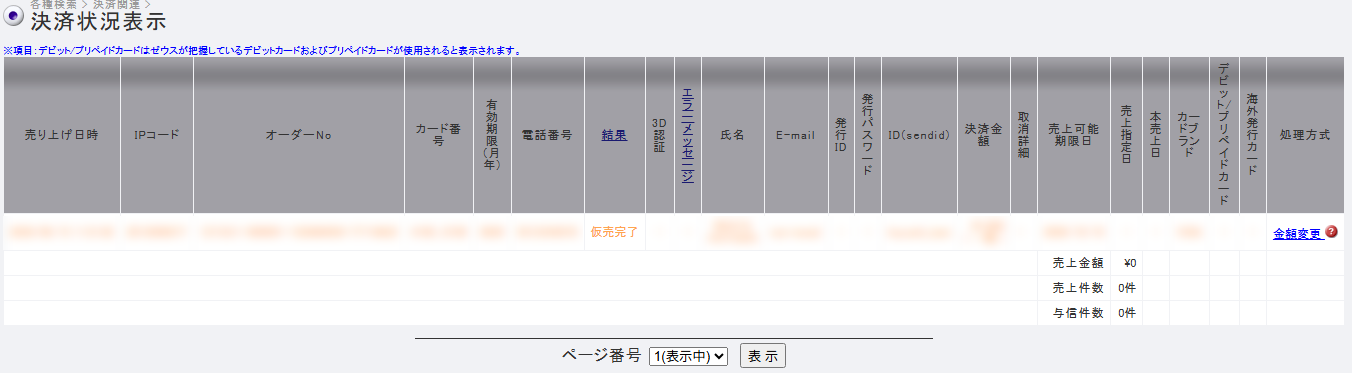
Task: Click the 売上指定日 column header
Action: (1127, 135)
